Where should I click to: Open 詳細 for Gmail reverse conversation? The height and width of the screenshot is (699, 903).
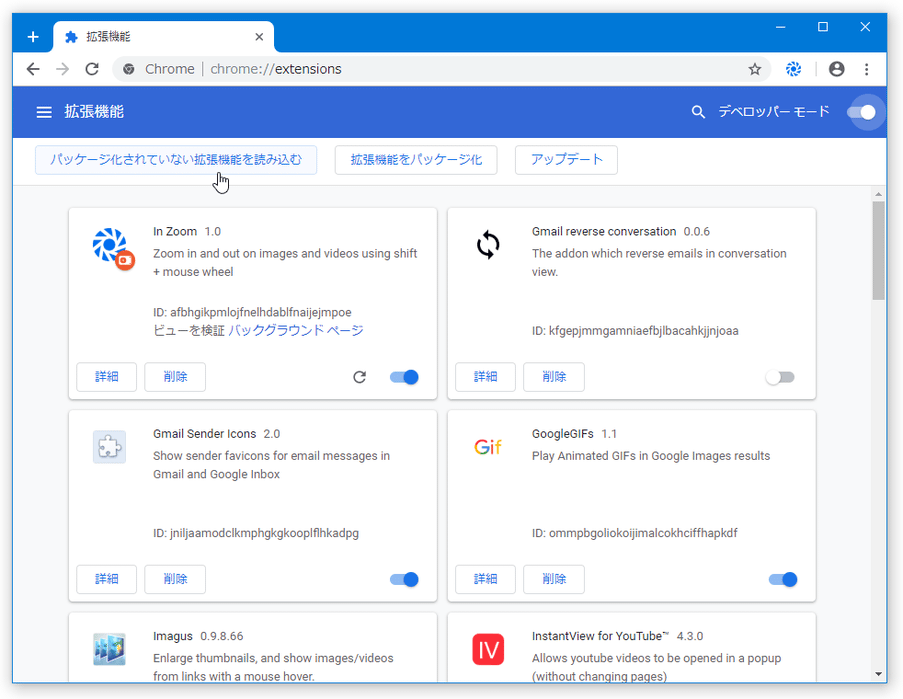pyautogui.click(x=485, y=377)
